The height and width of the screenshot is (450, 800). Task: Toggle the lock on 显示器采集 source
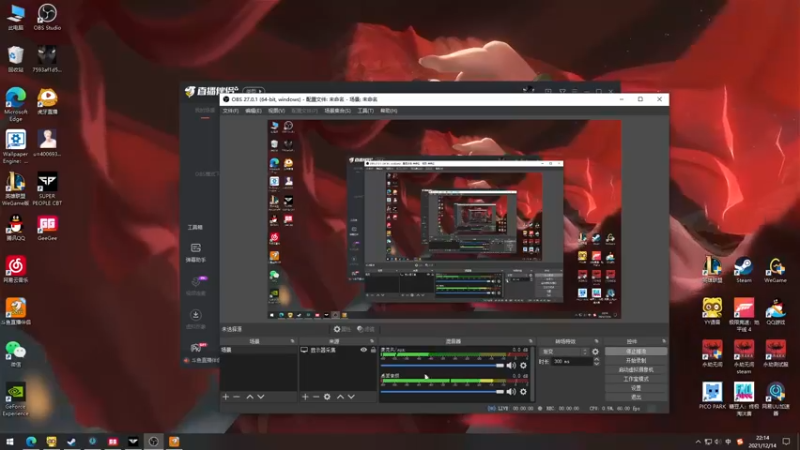coord(373,350)
